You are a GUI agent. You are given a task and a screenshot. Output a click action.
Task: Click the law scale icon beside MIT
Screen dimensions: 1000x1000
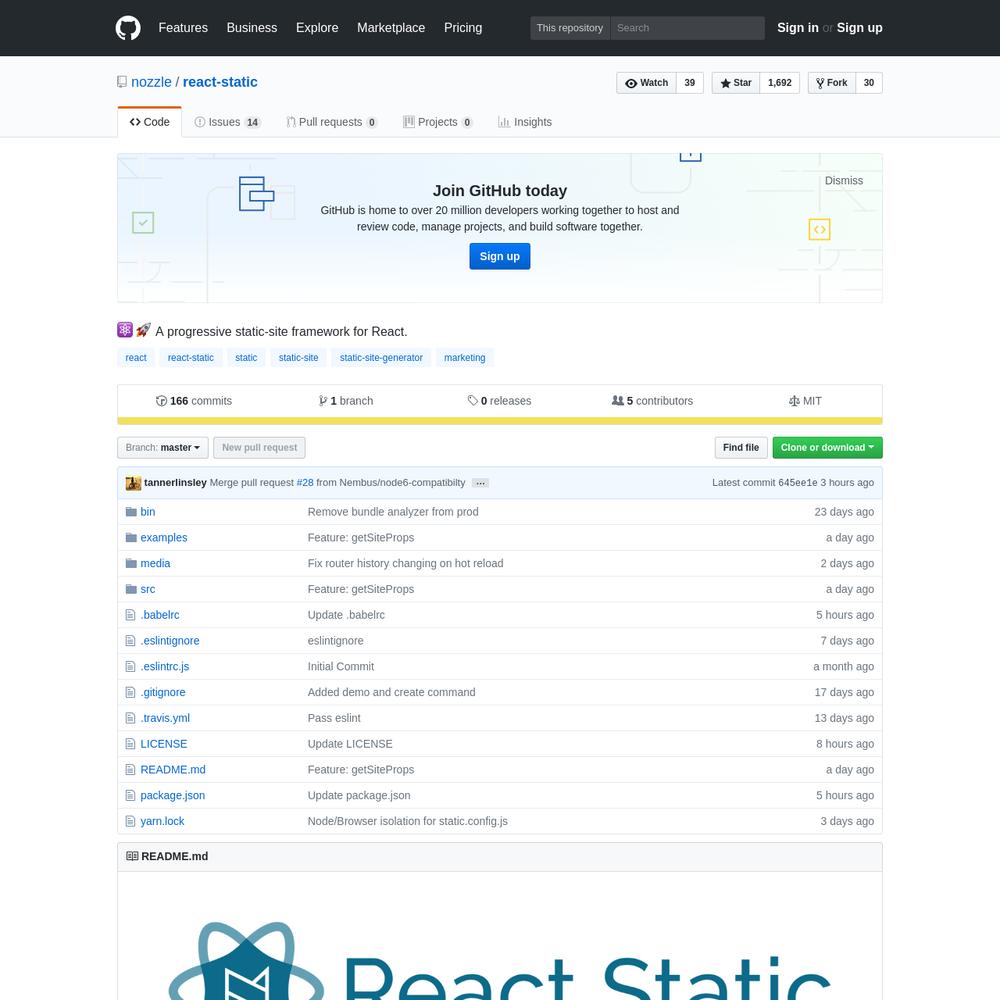click(794, 401)
